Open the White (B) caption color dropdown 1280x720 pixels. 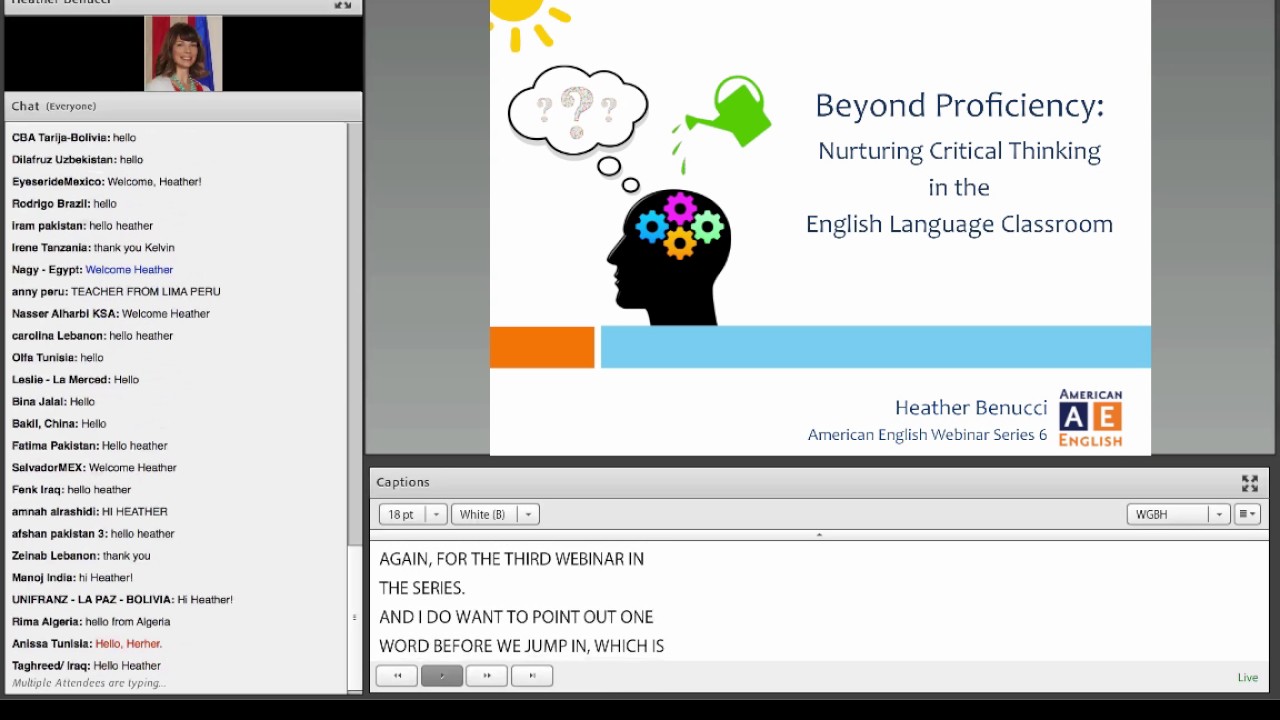(x=495, y=514)
